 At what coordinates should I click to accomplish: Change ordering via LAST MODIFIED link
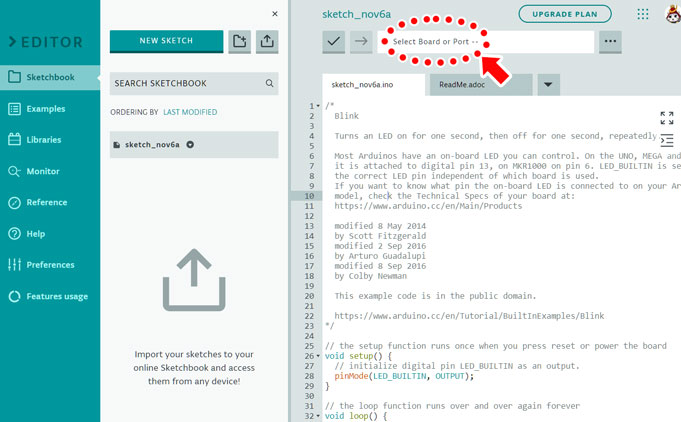pyautogui.click(x=190, y=112)
